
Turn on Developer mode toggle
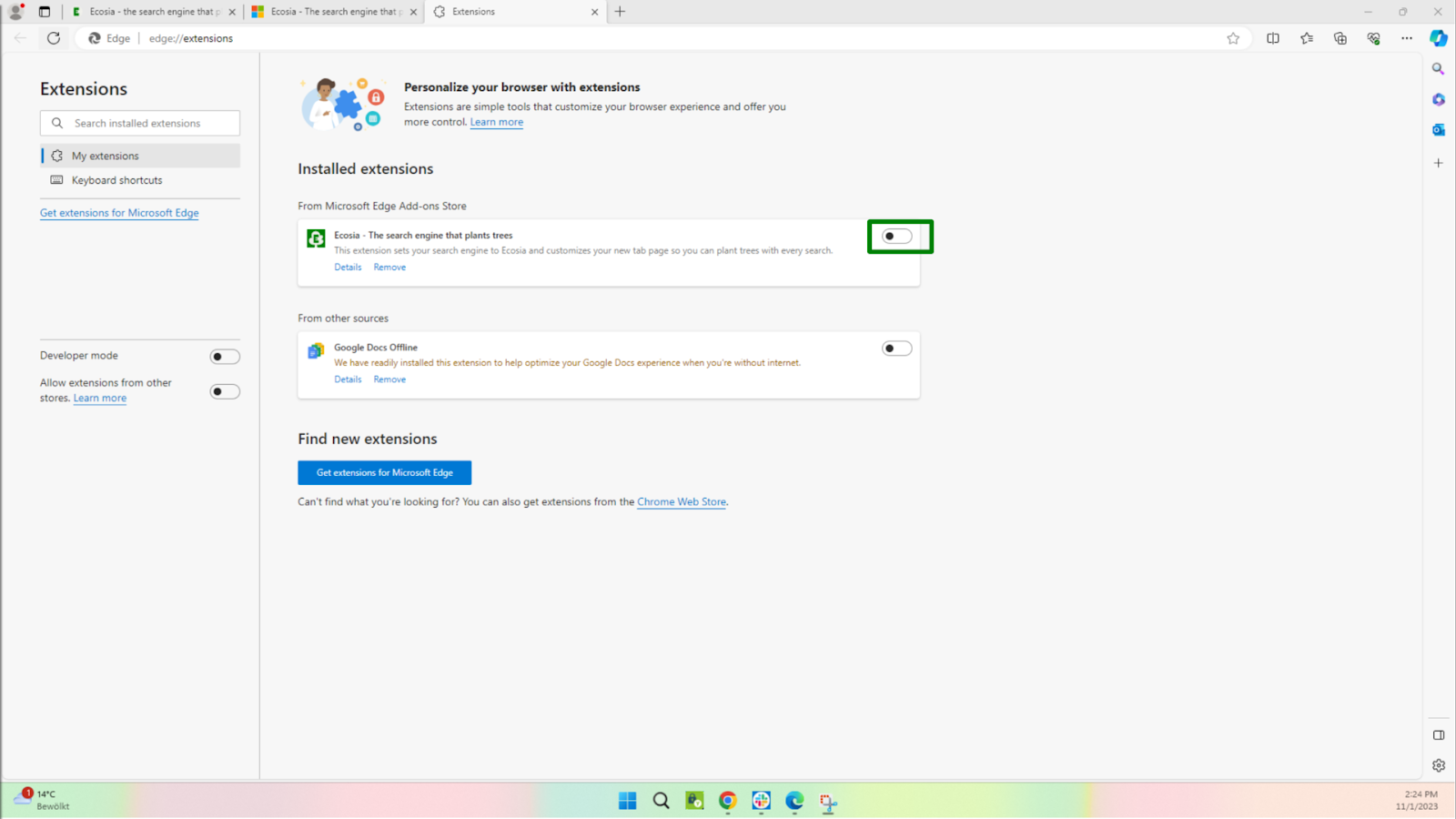tap(225, 357)
